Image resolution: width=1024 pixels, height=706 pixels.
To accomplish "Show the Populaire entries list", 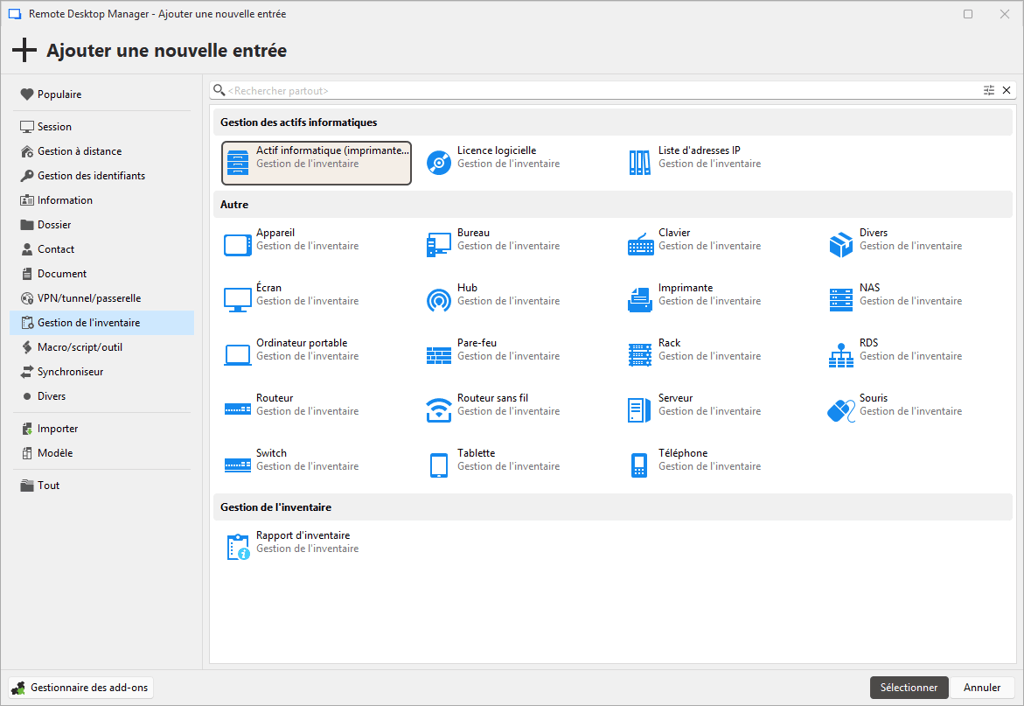I will pyautogui.click(x=59, y=94).
